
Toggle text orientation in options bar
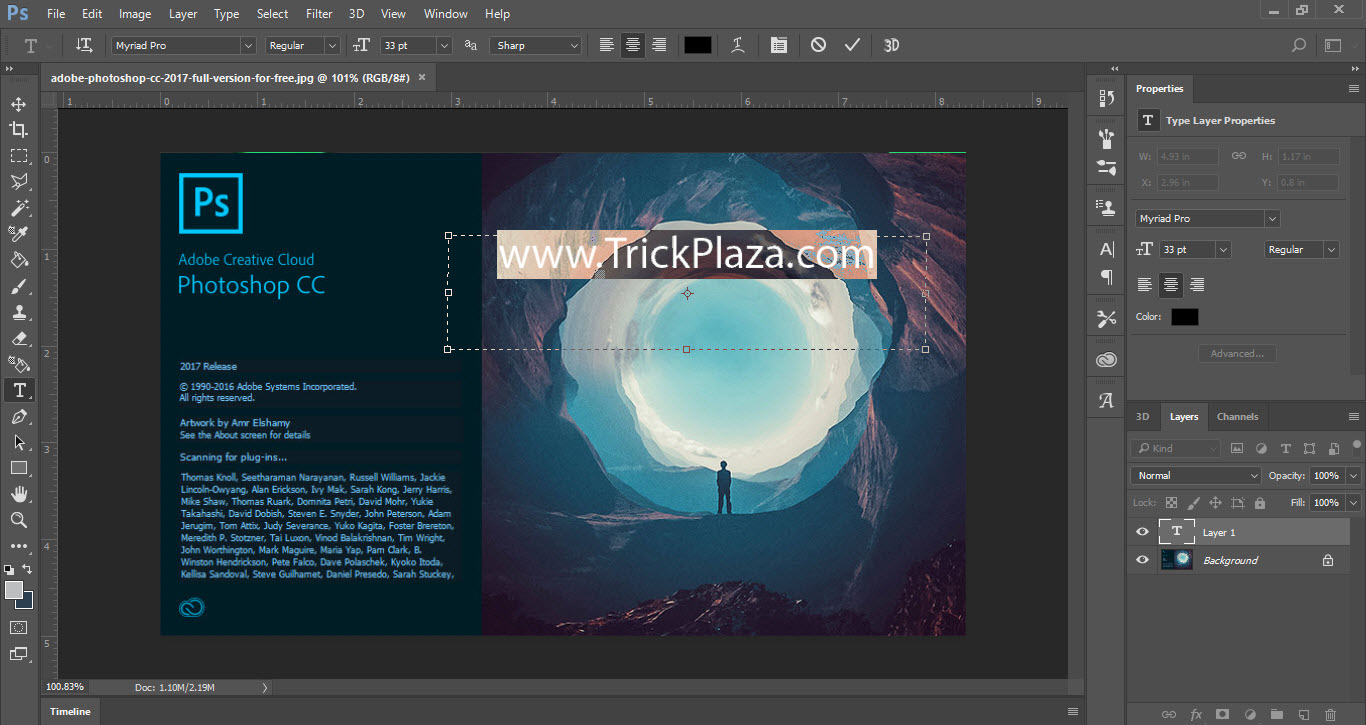84,45
